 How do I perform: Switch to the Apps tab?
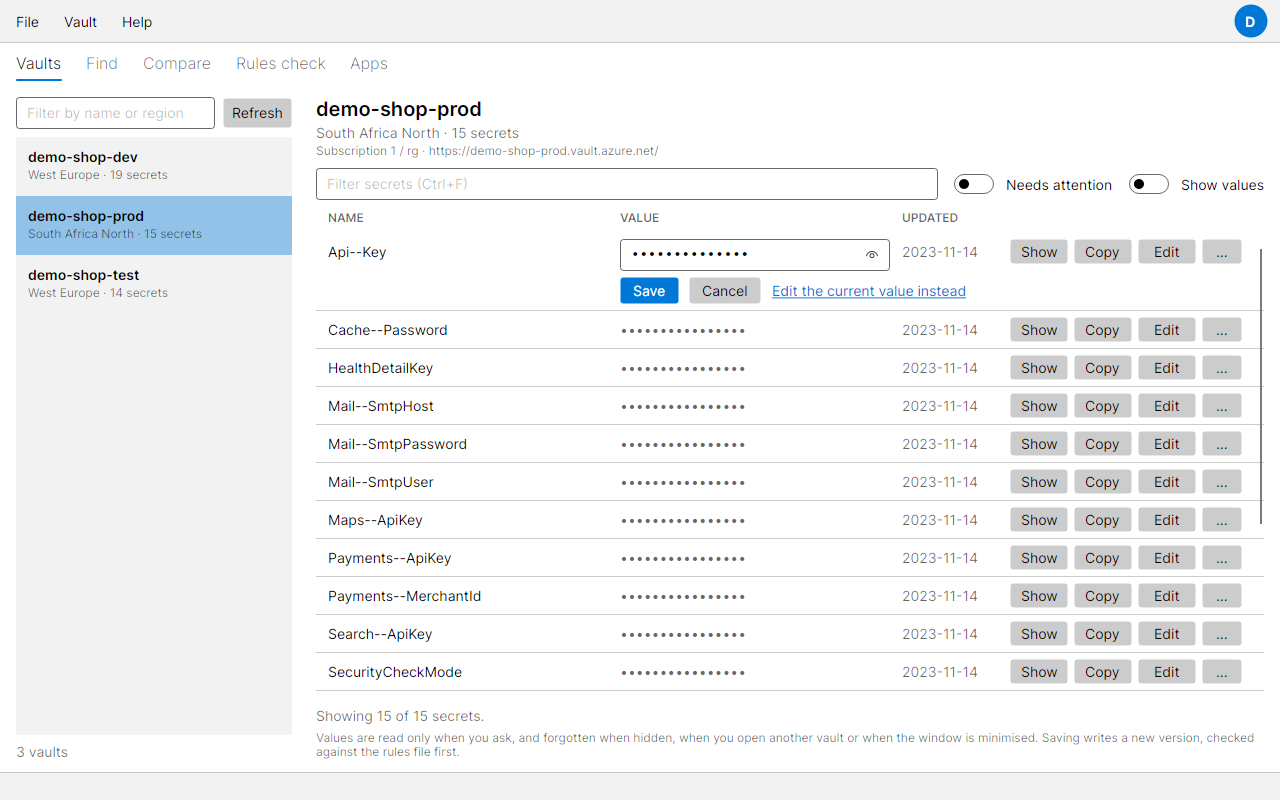tap(369, 63)
